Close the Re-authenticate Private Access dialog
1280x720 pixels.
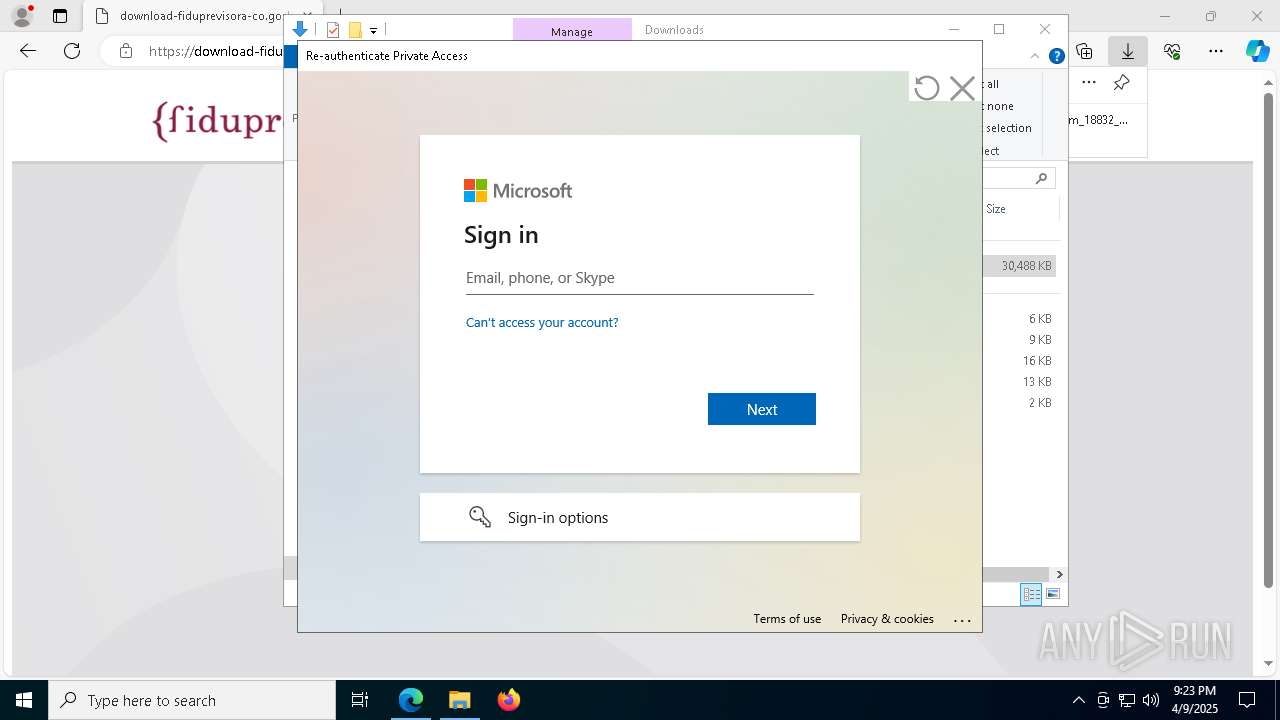click(x=962, y=88)
